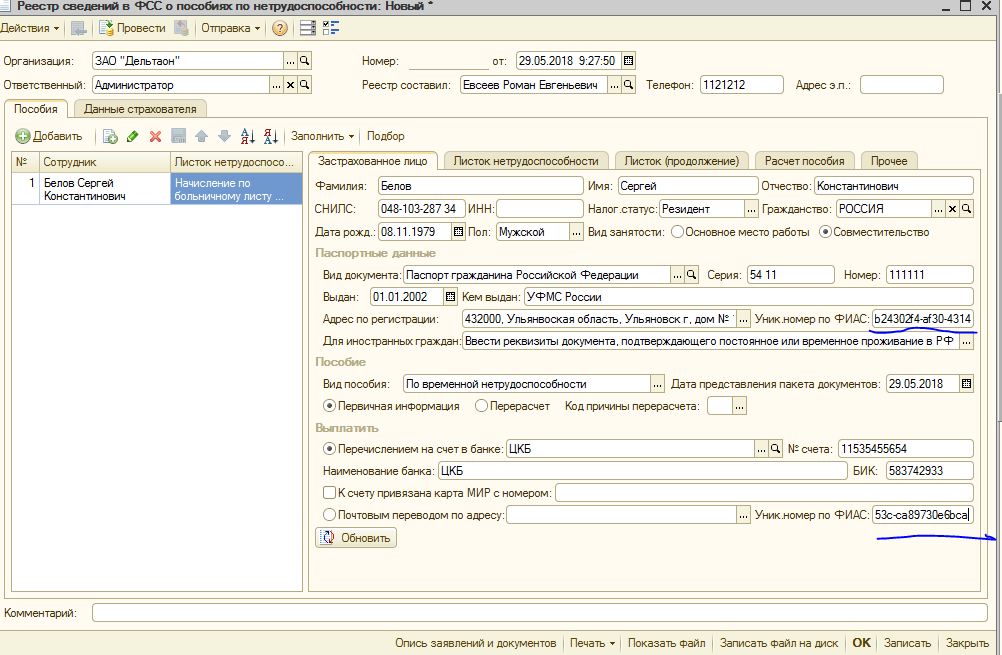
Task: Switch to Листок нетрудоспособности tab
Action: click(x=526, y=161)
